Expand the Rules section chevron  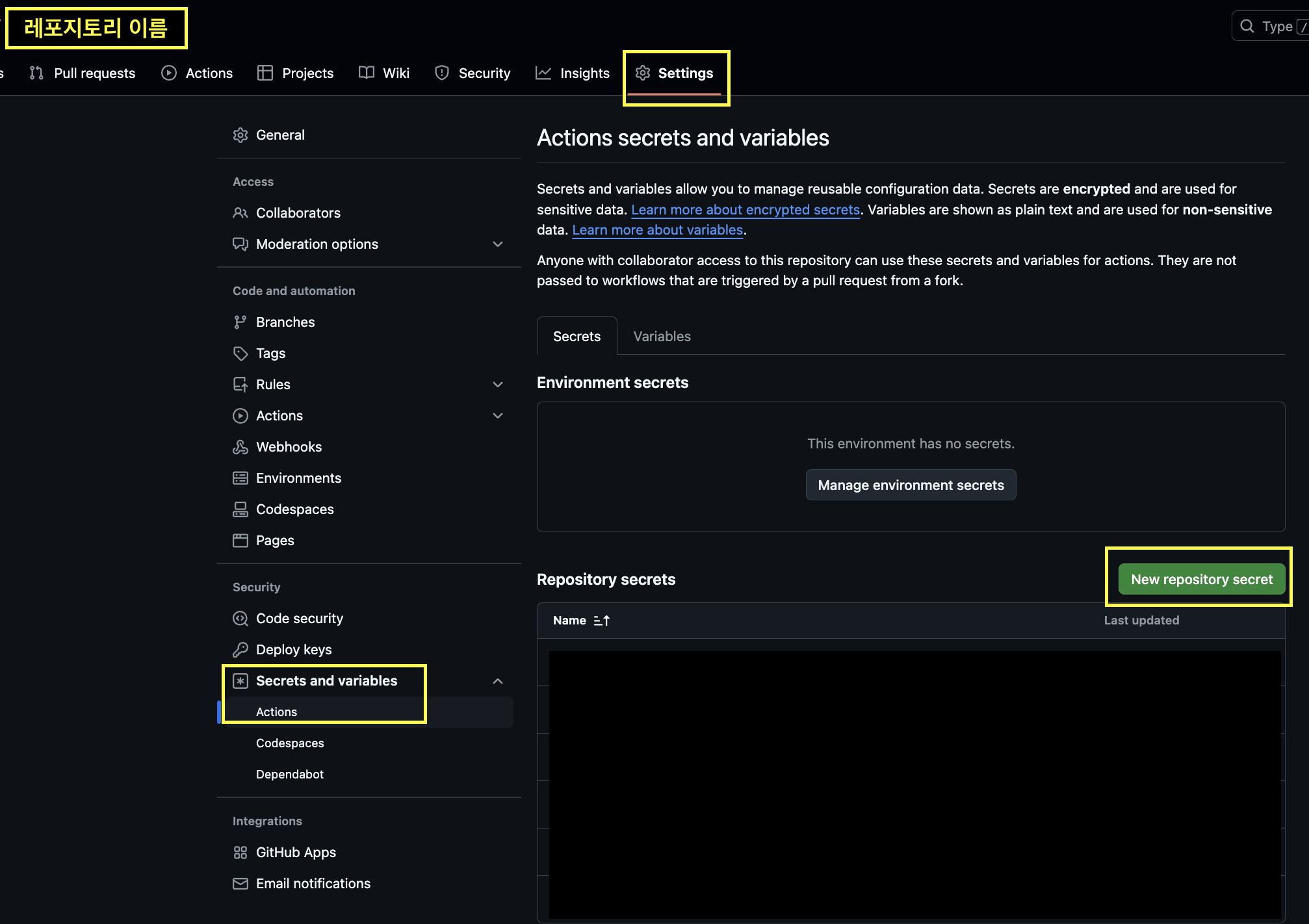click(x=498, y=385)
